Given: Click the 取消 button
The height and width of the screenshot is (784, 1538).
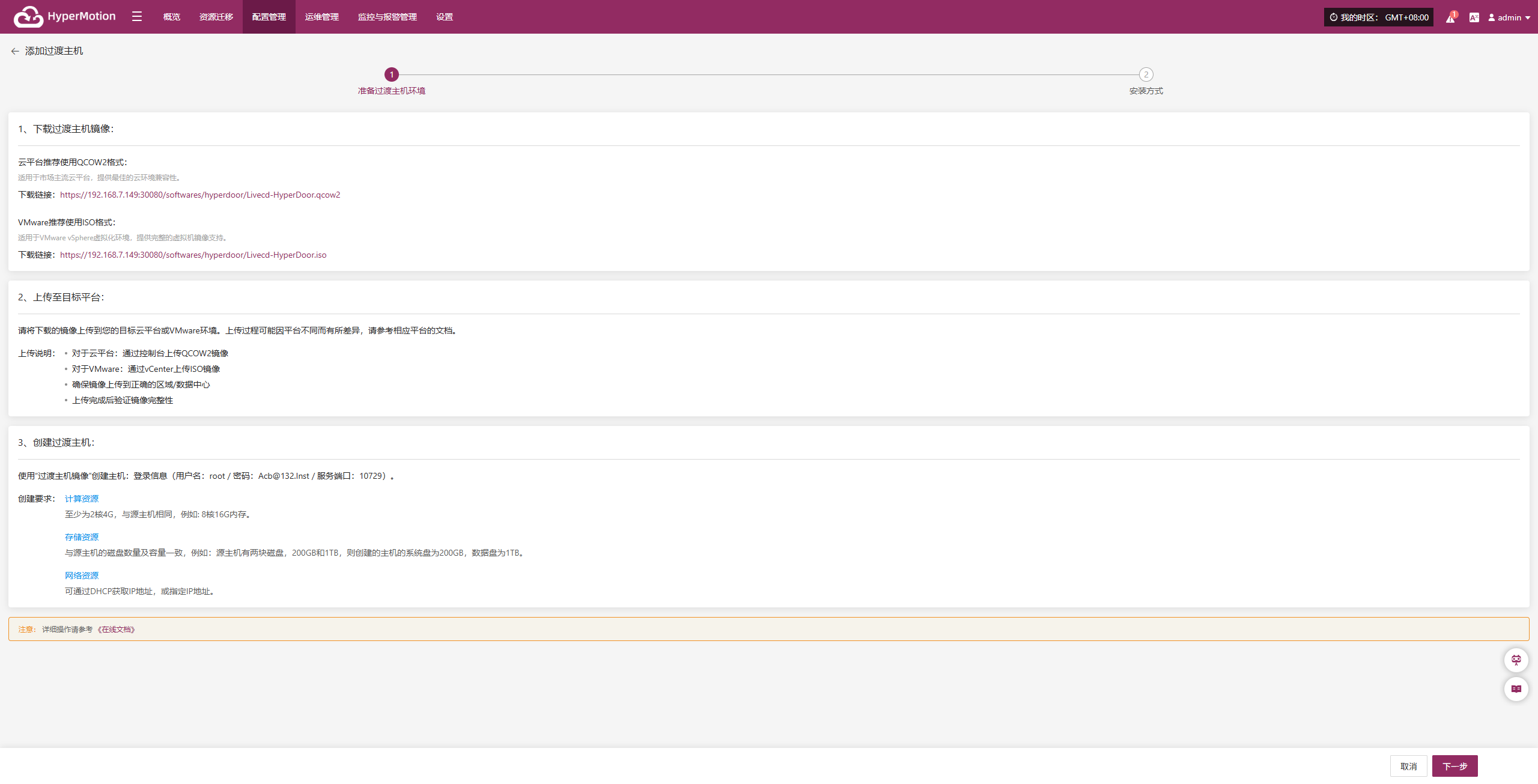Looking at the screenshot, I should (1408, 766).
